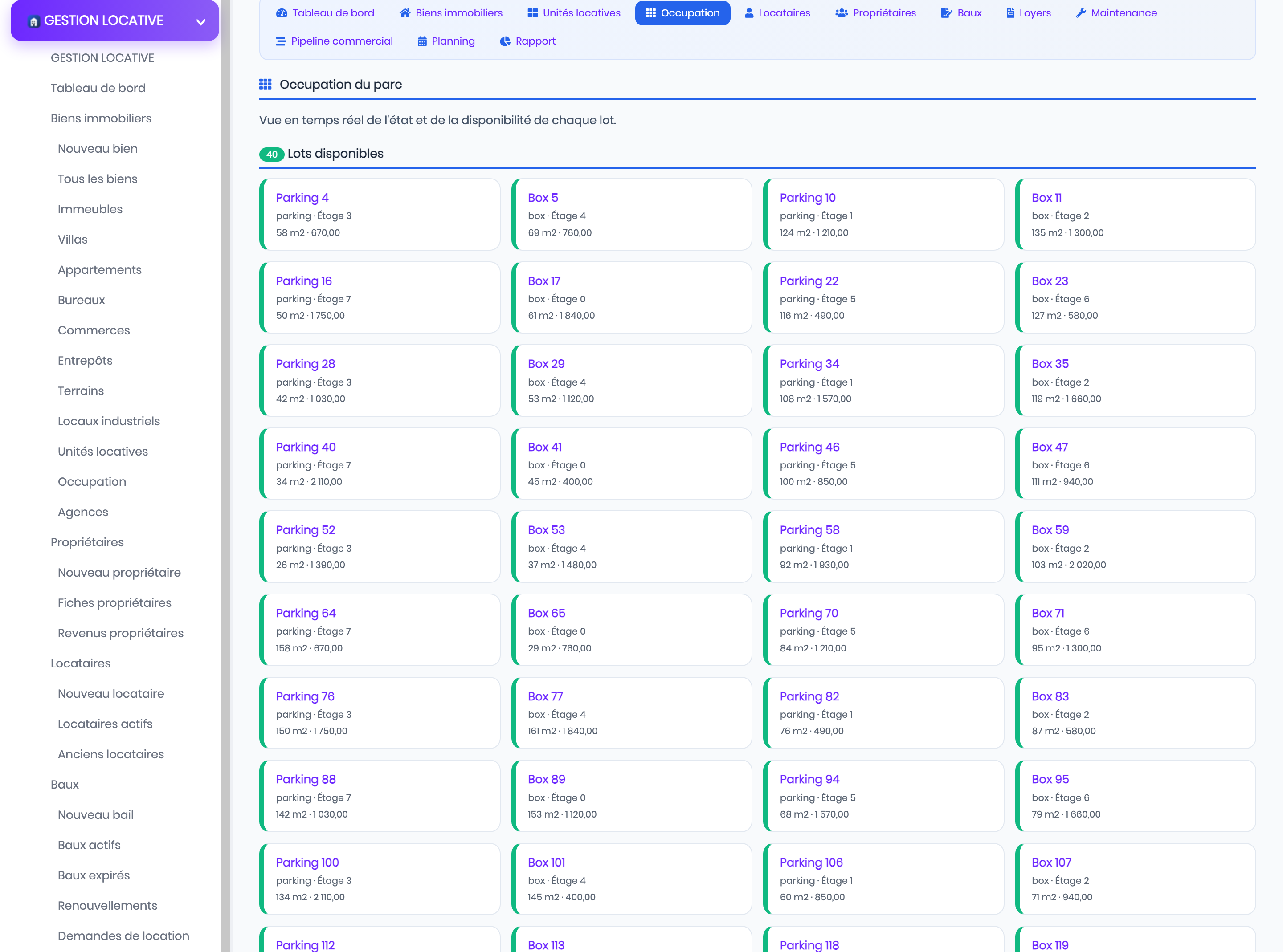Go to Appartements sidebar entry

100,270
